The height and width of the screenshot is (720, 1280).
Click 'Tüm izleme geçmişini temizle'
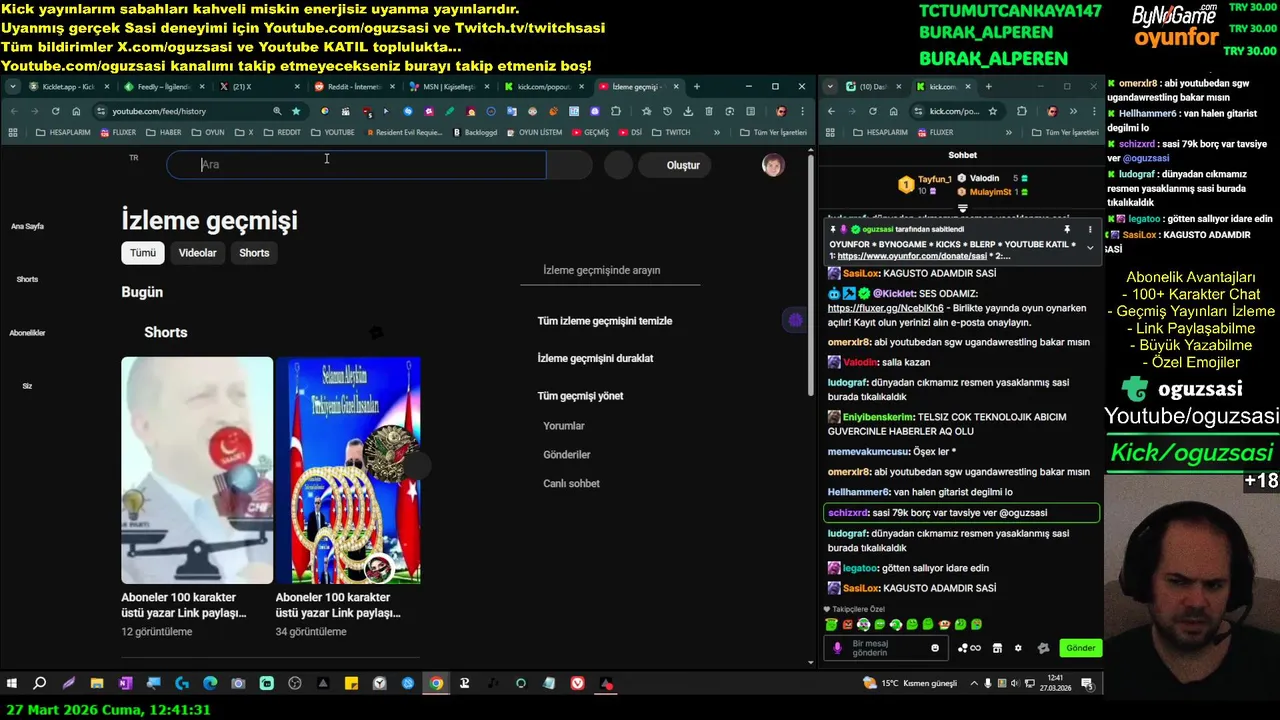click(605, 321)
